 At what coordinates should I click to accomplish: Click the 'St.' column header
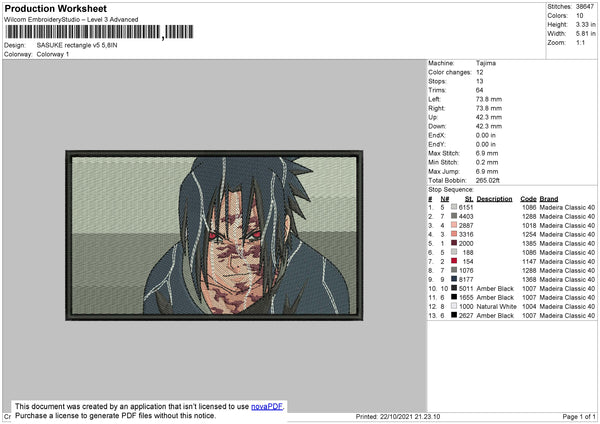point(469,199)
